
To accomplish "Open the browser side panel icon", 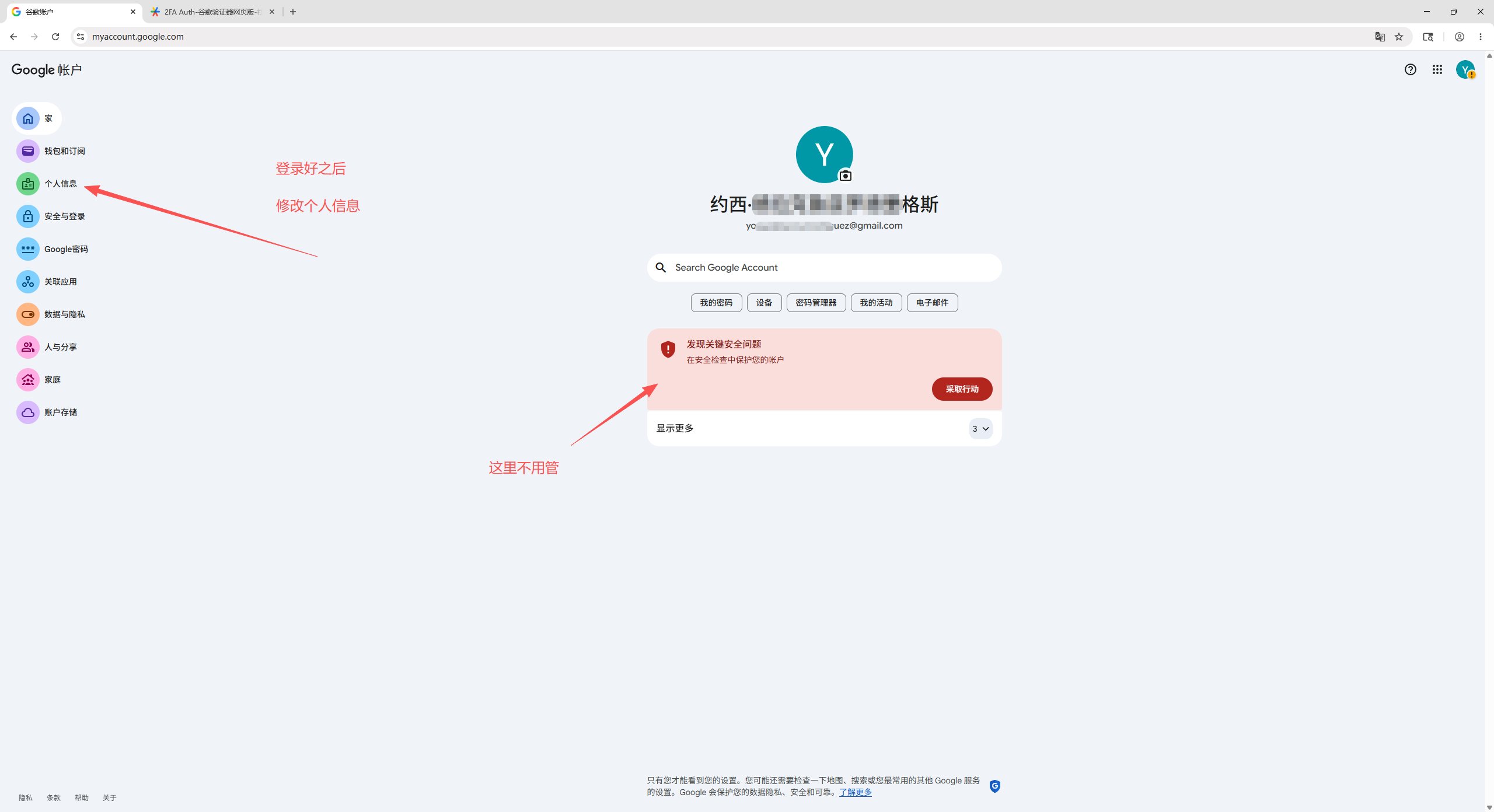I will (x=1428, y=37).
